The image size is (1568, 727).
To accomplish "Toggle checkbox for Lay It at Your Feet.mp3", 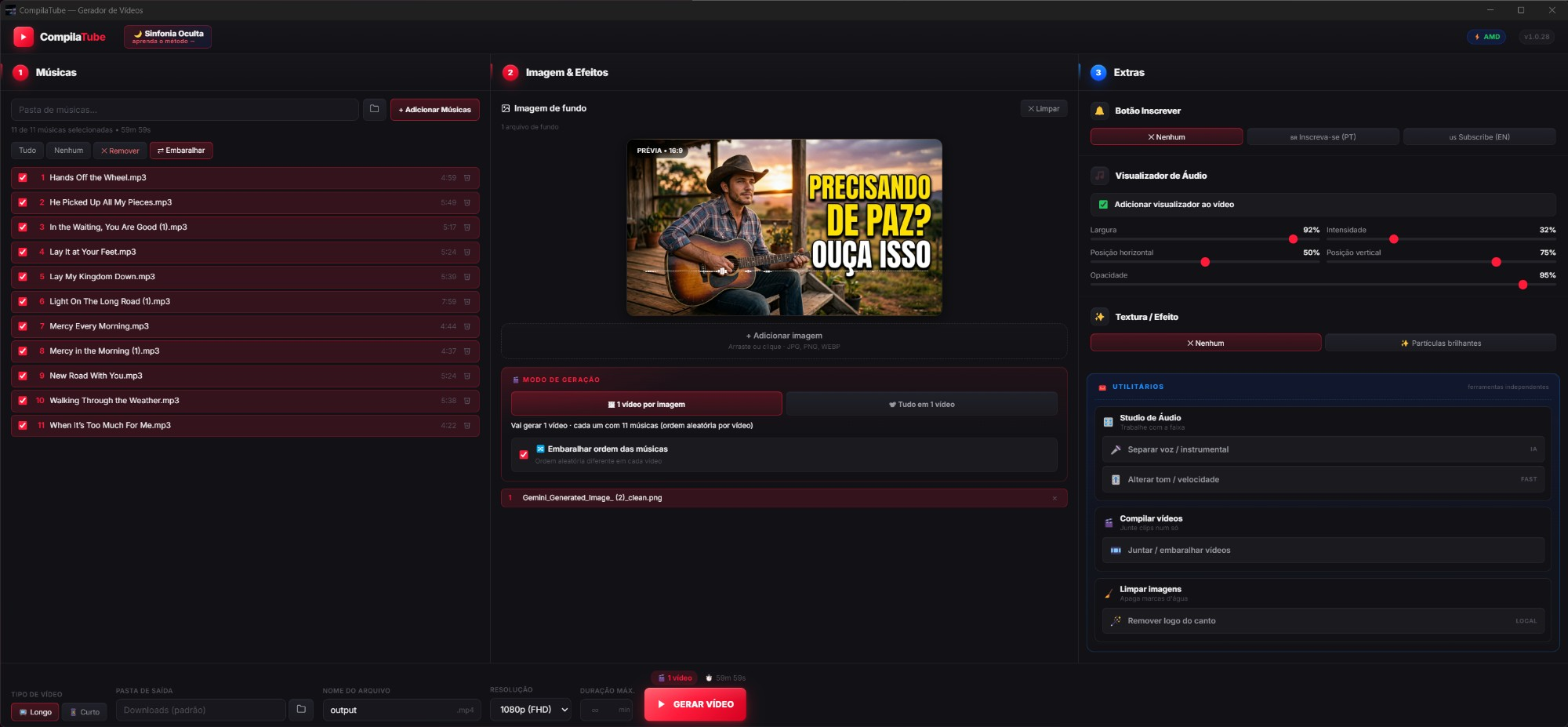I will [x=23, y=253].
